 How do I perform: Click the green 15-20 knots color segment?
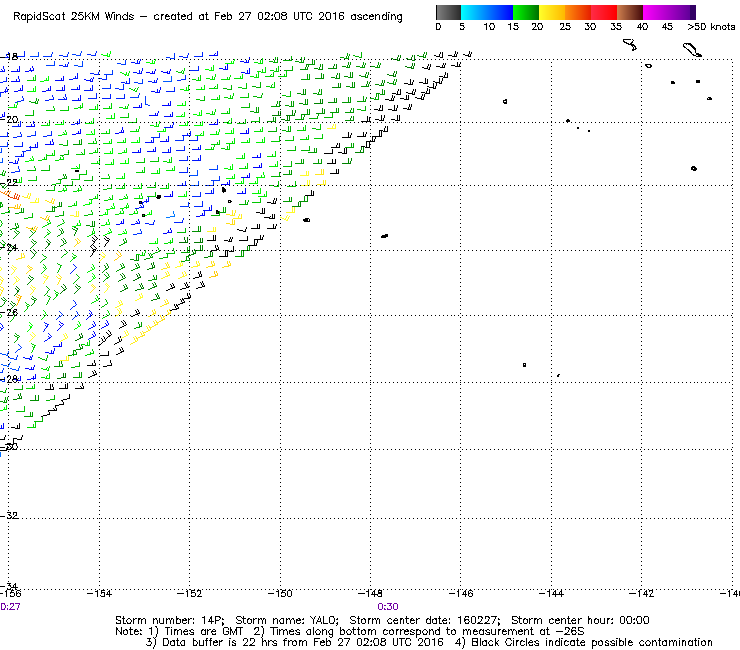526,12
